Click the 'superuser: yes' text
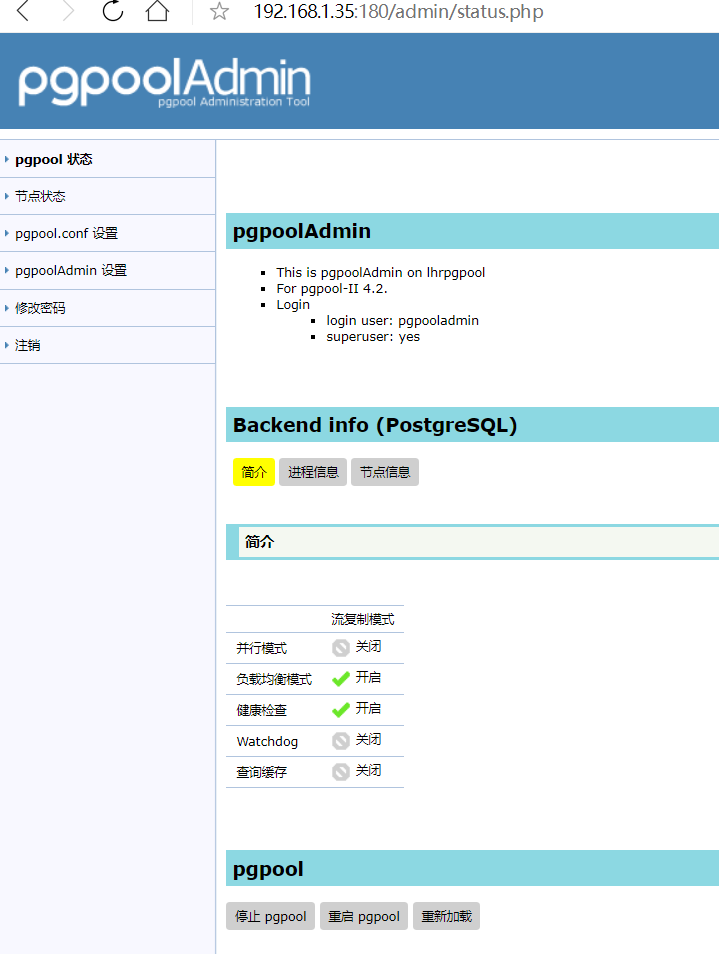 click(373, 336)
